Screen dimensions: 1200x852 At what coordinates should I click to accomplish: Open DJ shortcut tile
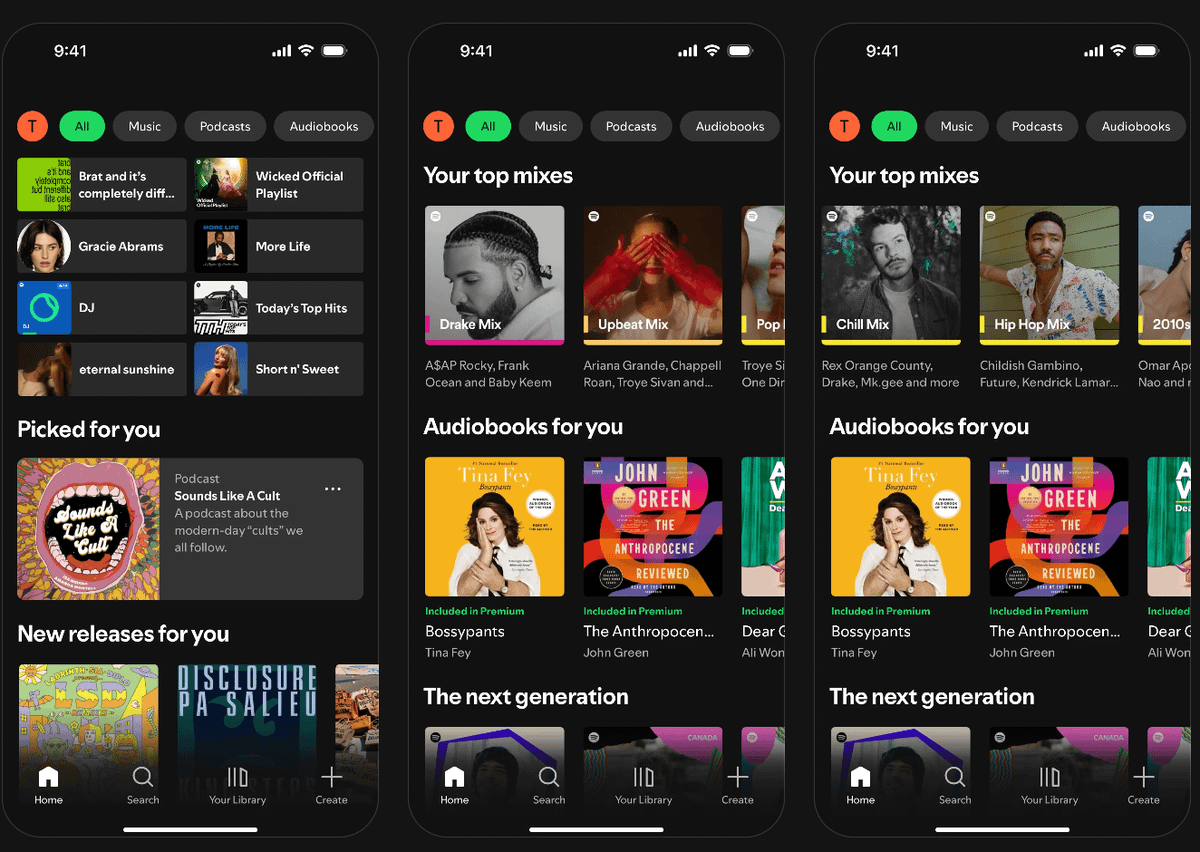(x=102, y=308)
